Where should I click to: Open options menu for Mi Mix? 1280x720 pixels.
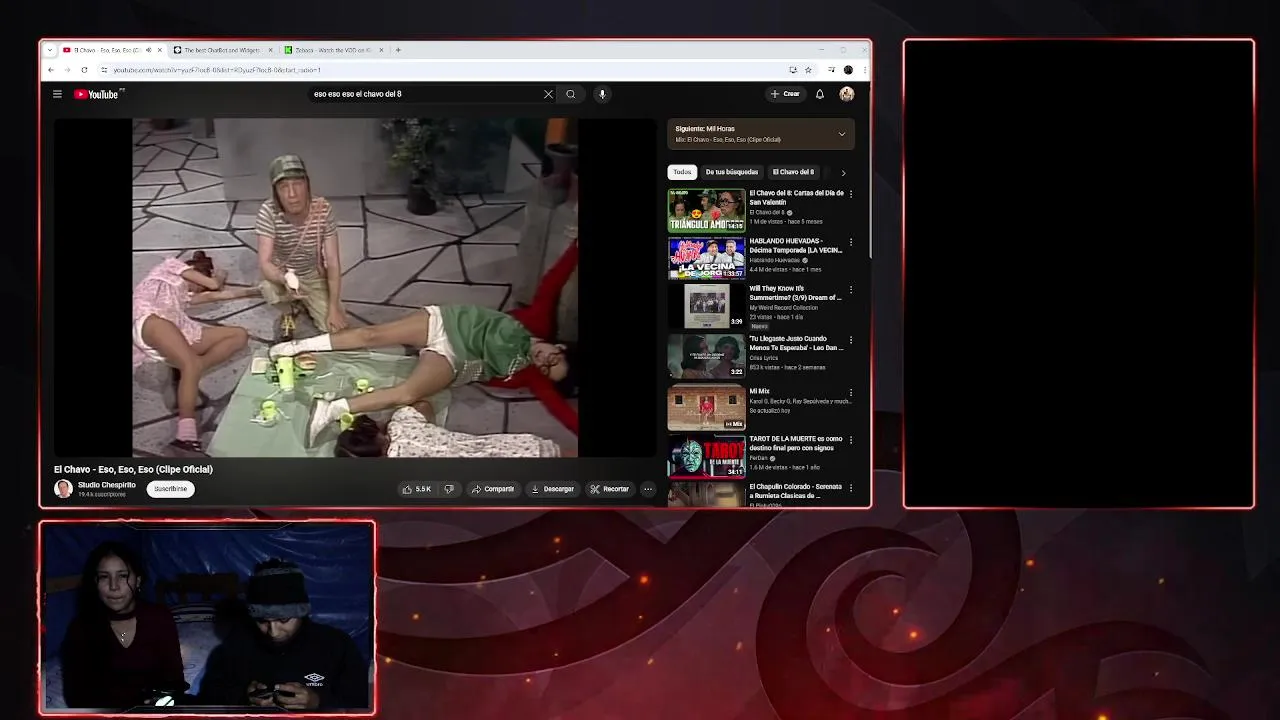click(851, 392)
